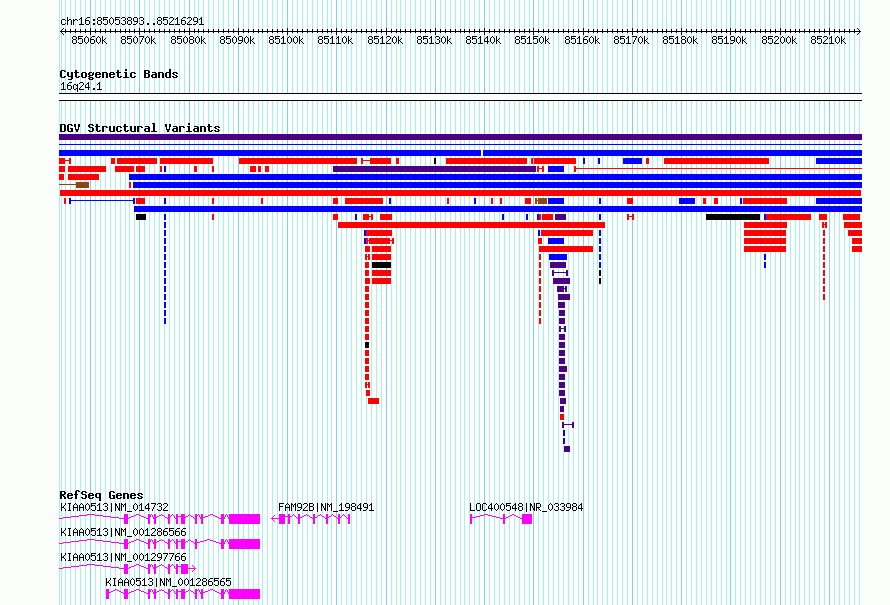890x605 pixels.
Task: Select the long black variant bar near 85190k
Action: point(733,217)
